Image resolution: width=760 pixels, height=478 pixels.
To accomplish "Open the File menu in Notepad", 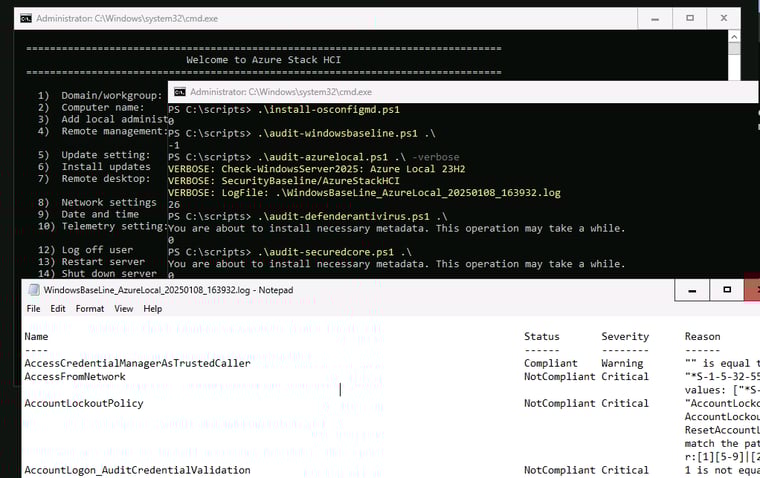I will point(33,309).
